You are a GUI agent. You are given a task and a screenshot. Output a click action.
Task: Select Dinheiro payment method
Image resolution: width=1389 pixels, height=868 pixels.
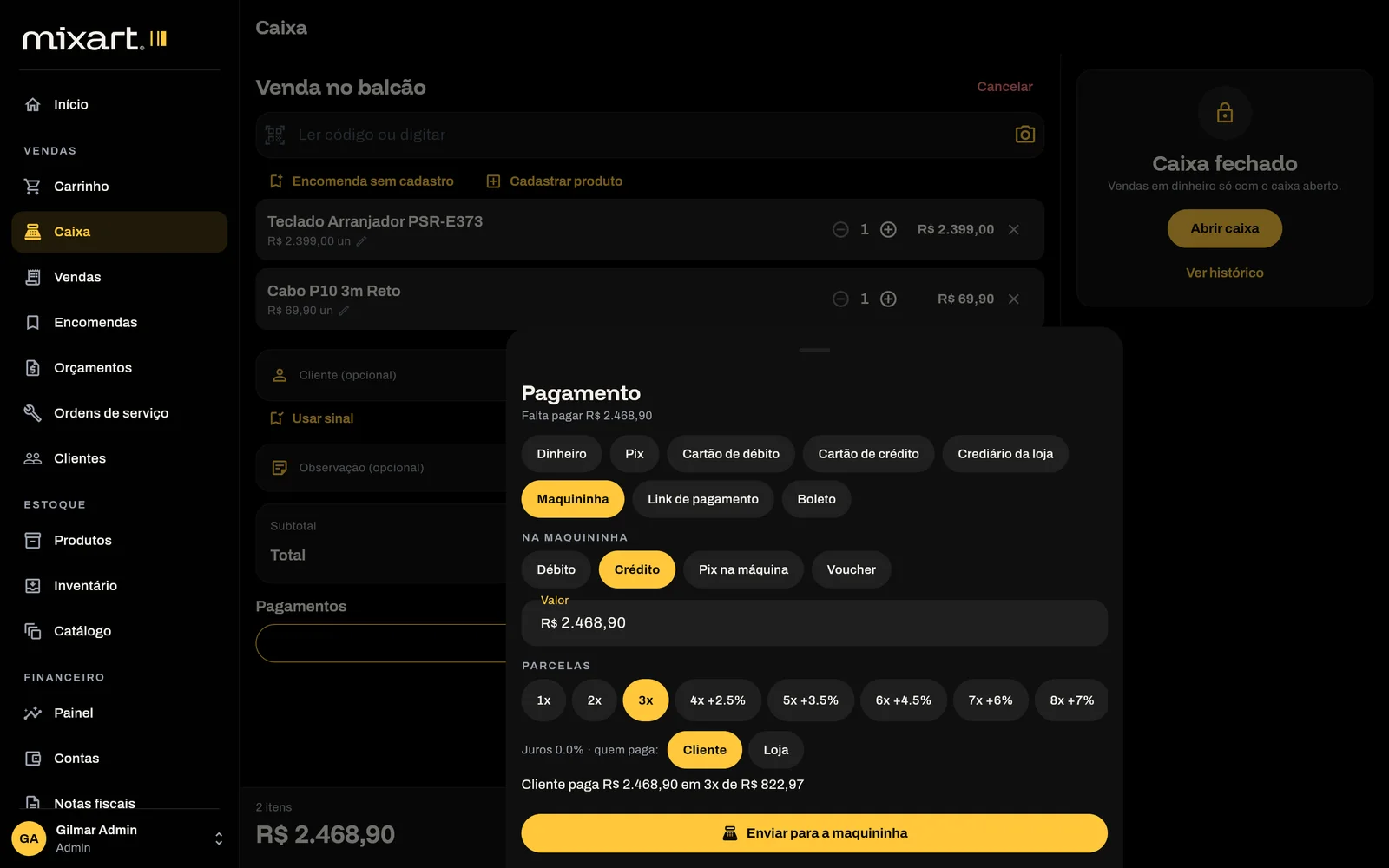point(562,454)
